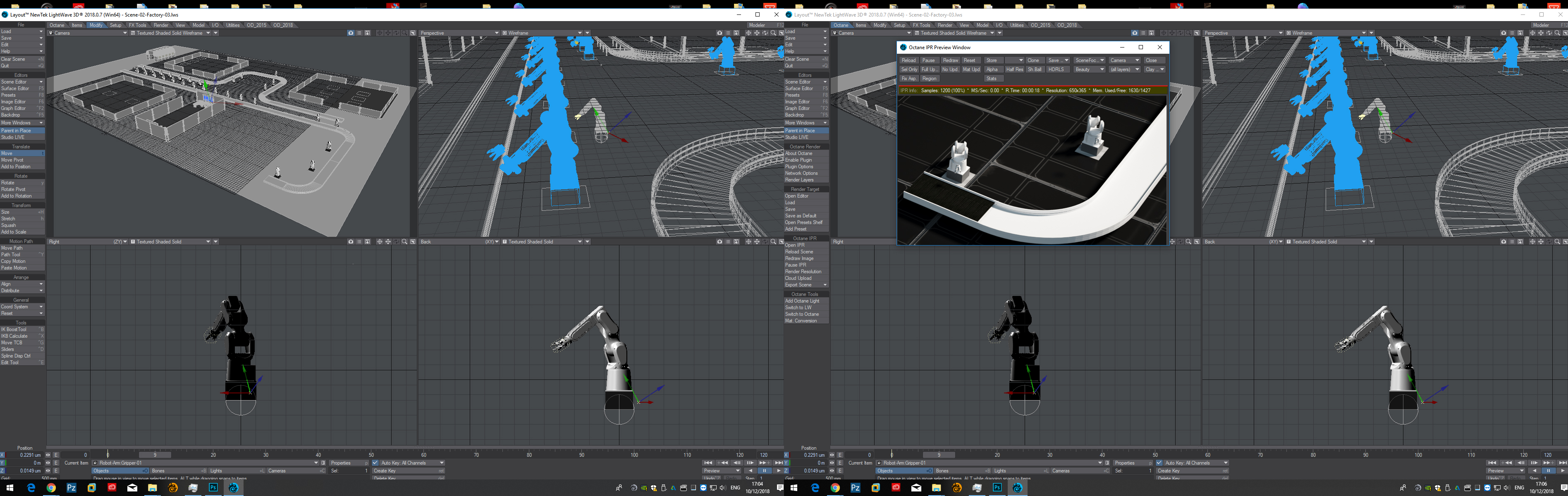Click rotate-view icon in left window's Perspective viewport header

765,33
